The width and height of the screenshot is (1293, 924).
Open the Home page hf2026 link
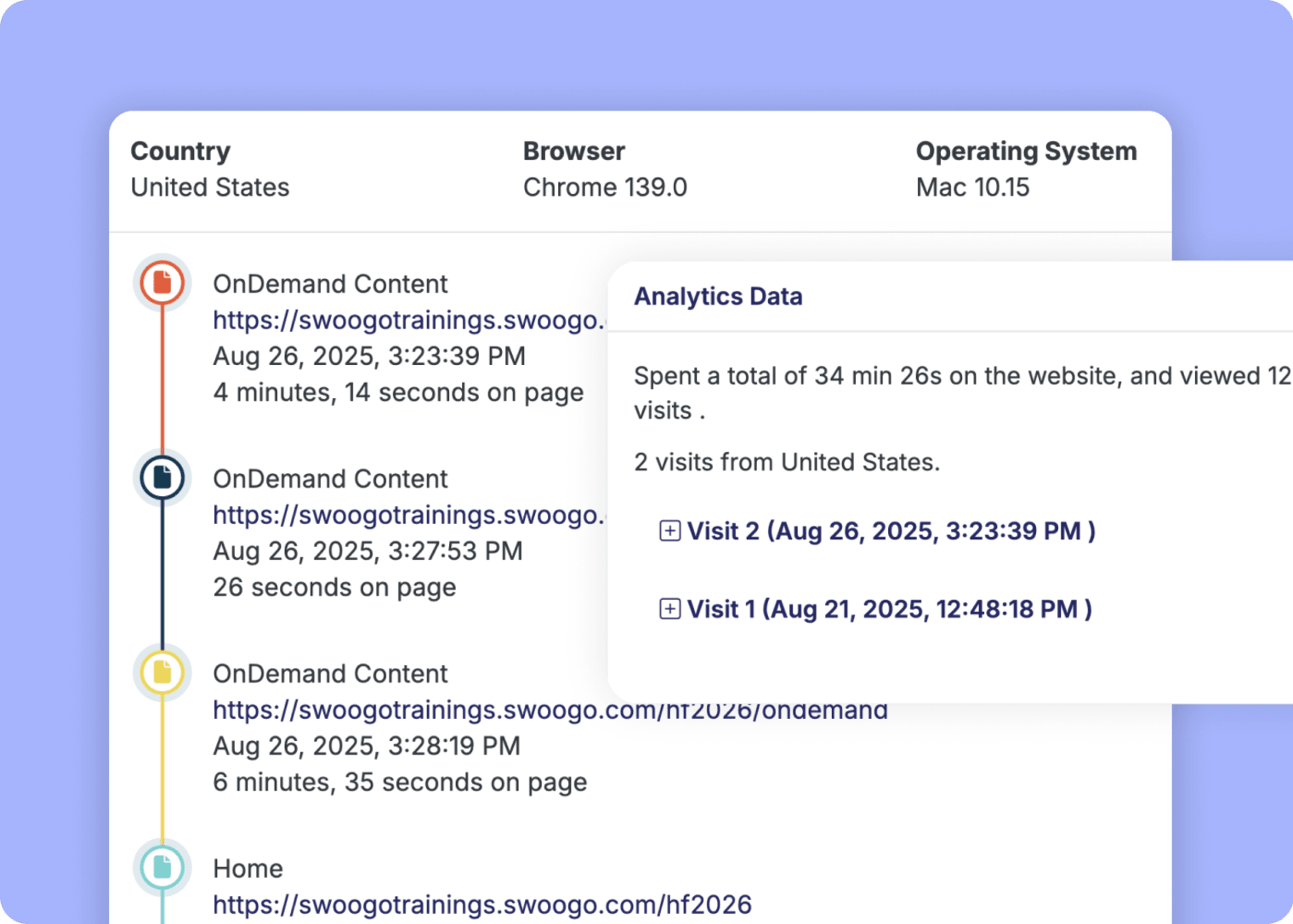point(481,904)
